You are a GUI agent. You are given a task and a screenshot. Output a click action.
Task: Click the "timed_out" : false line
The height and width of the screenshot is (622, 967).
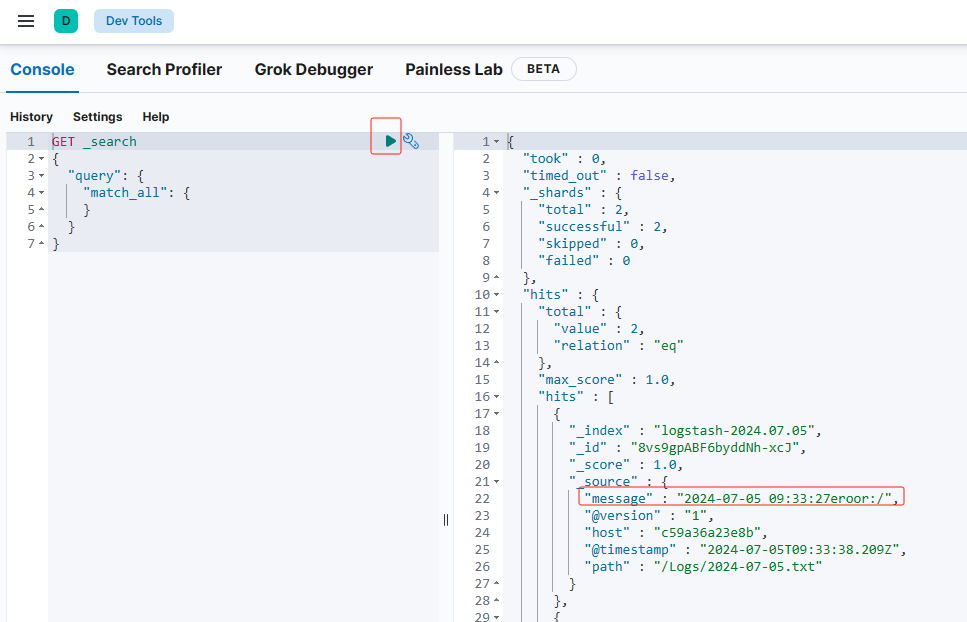tap(599, 176)
